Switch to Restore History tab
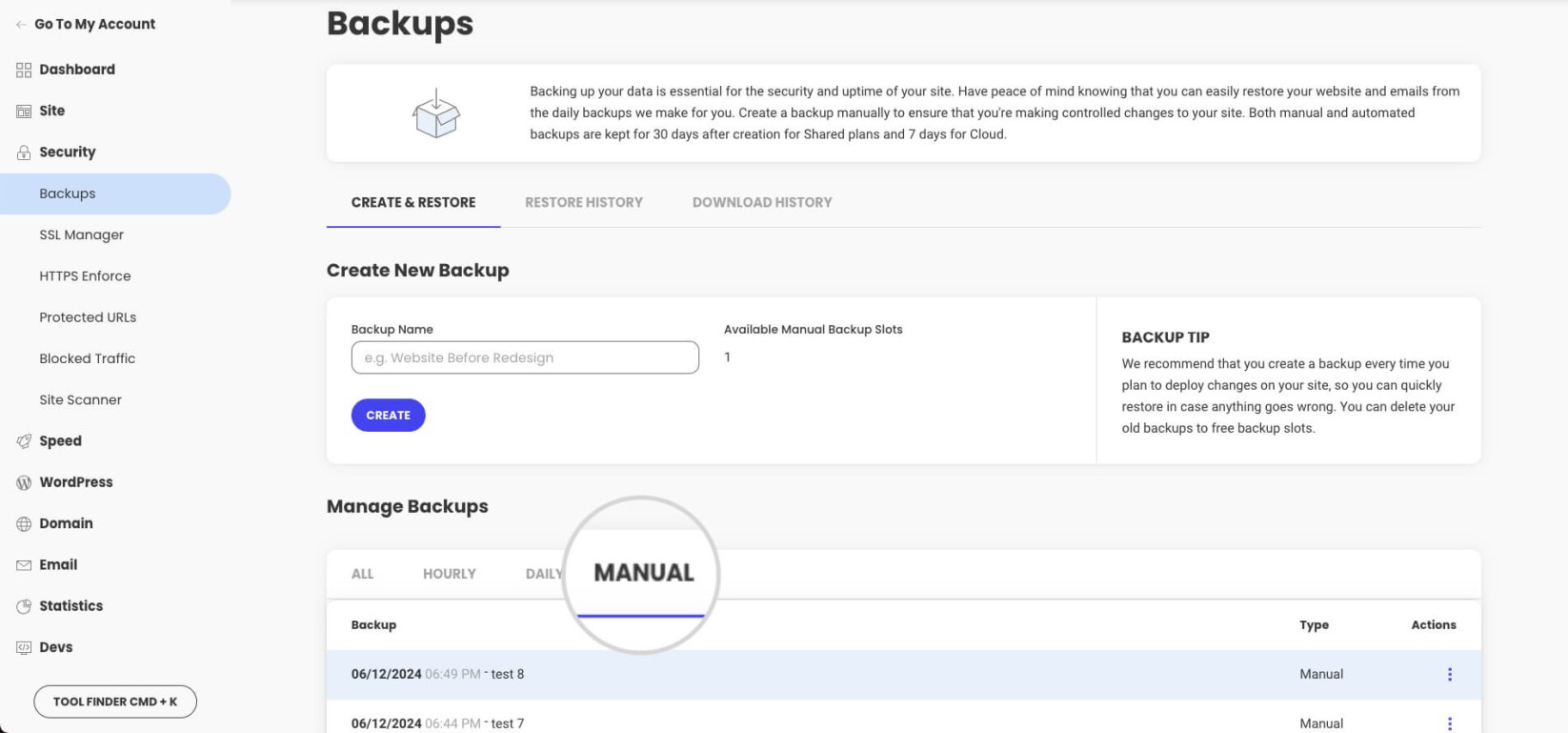Screen dimensions: 1568x733 pyautogui.click(x=584, y=202)
